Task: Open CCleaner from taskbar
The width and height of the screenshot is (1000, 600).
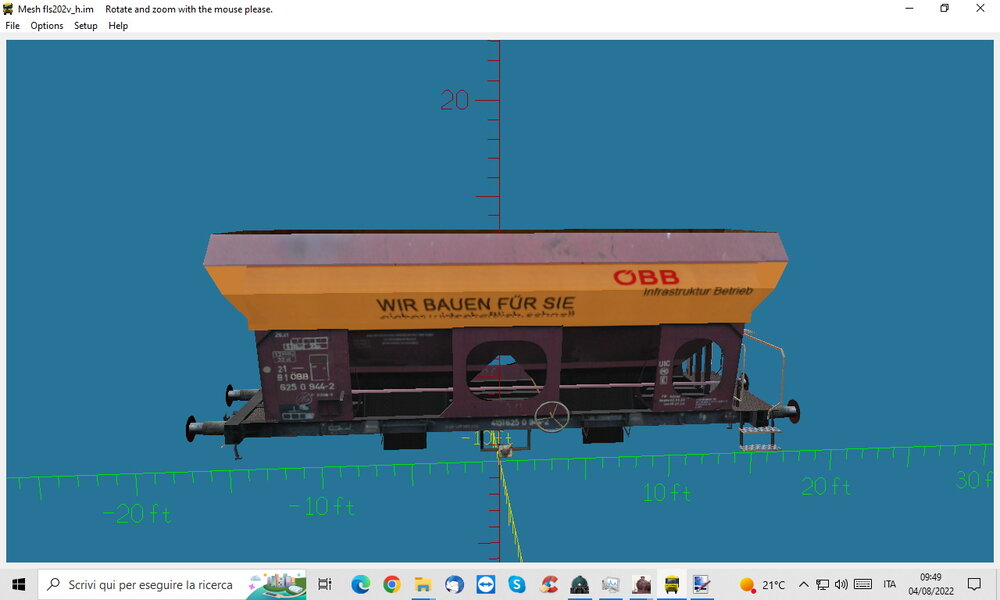Action: click(548, 584)
